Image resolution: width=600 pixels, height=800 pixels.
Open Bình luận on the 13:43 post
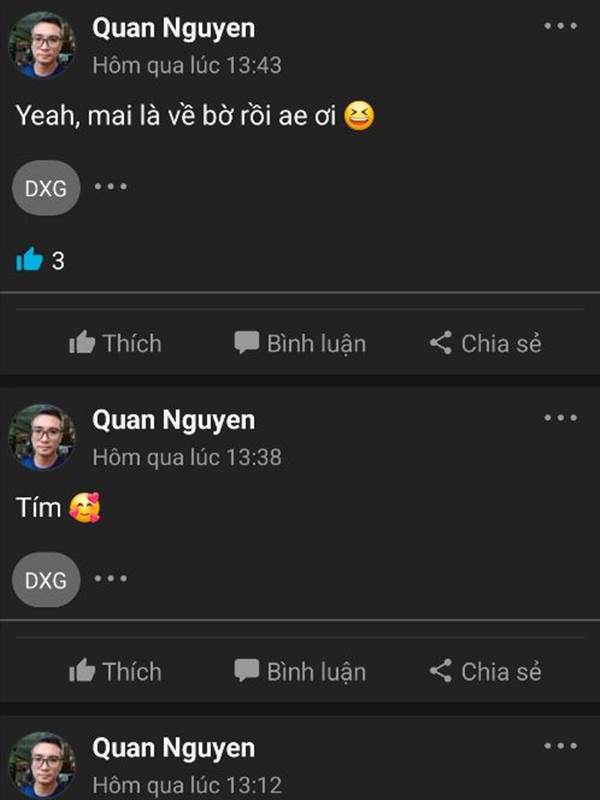tap(300, 343)
